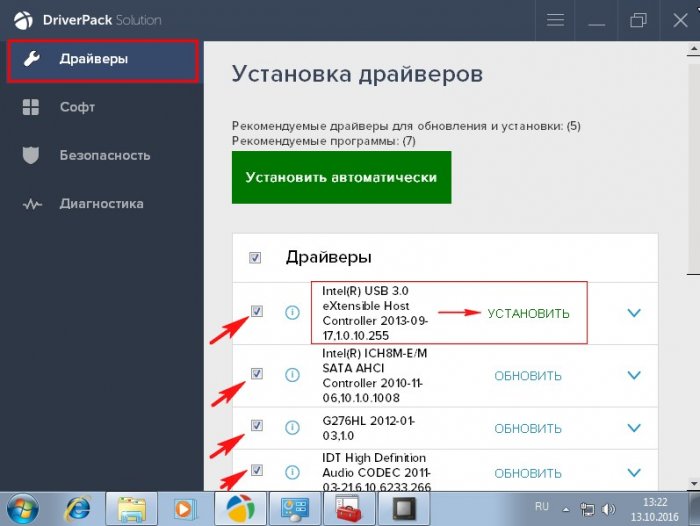Expand SATA AHCI Controller details chevron
The width and height of the screenshot is (700, 526).
pos(633,375)
